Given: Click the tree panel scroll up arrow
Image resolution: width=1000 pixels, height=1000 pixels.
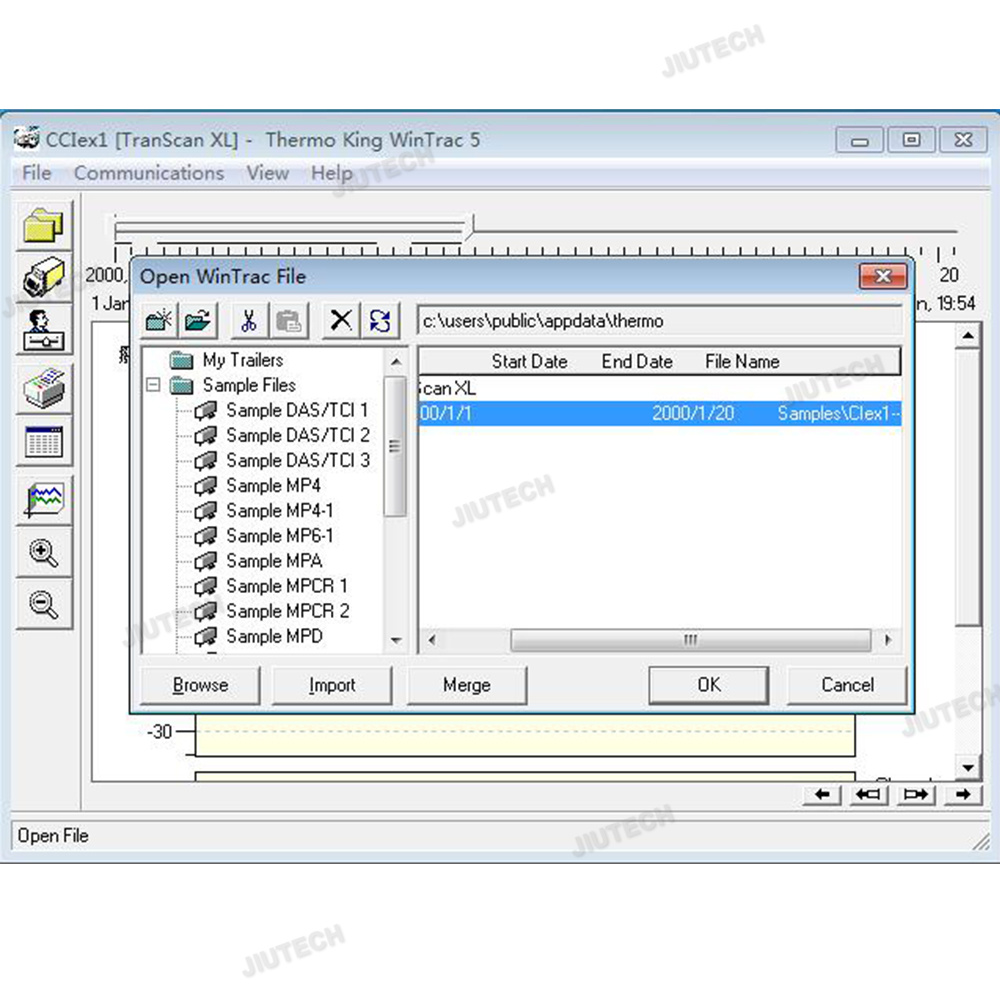Looking at the screenshot, I should (396, 362).
